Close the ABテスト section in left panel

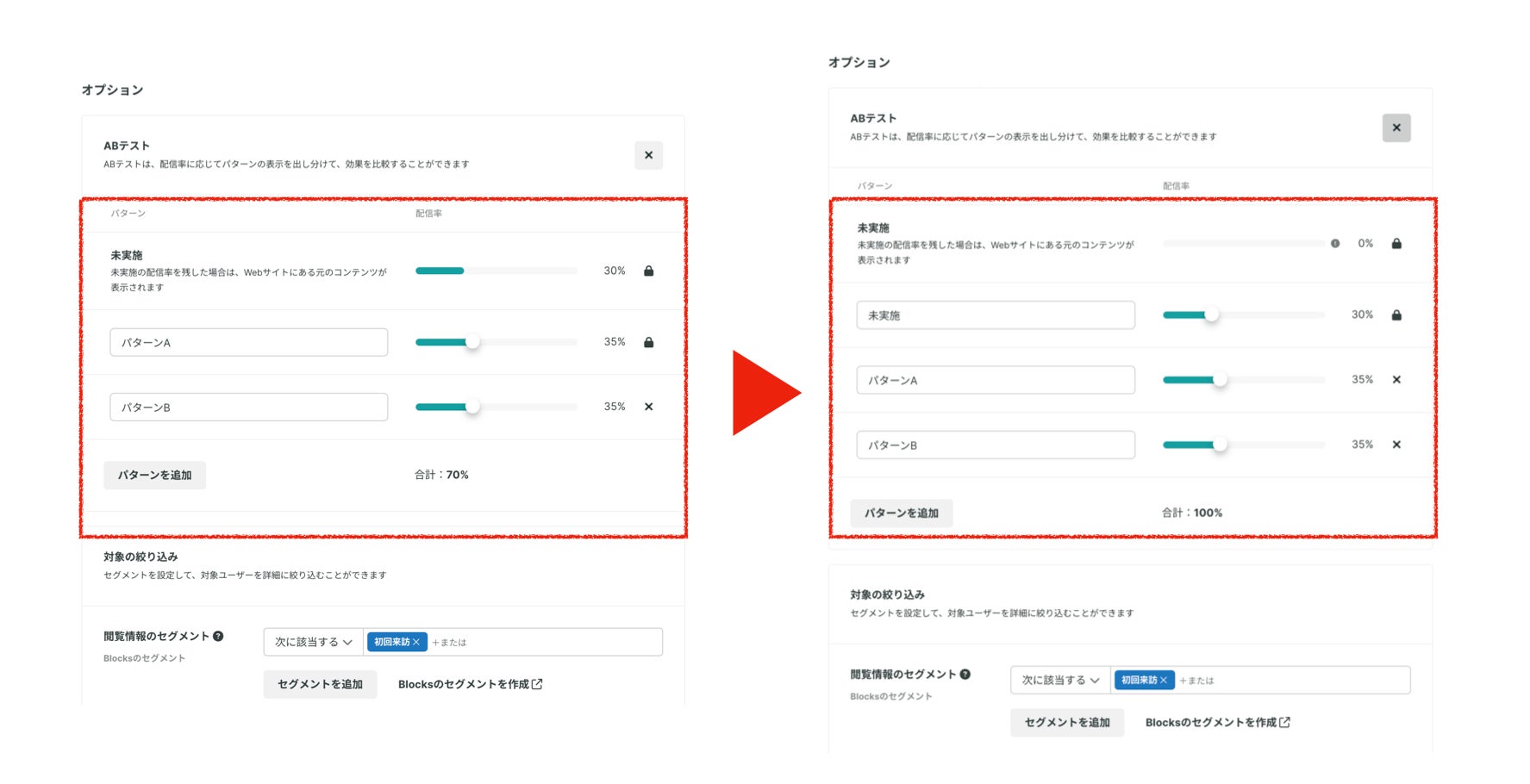coord(648,155)
